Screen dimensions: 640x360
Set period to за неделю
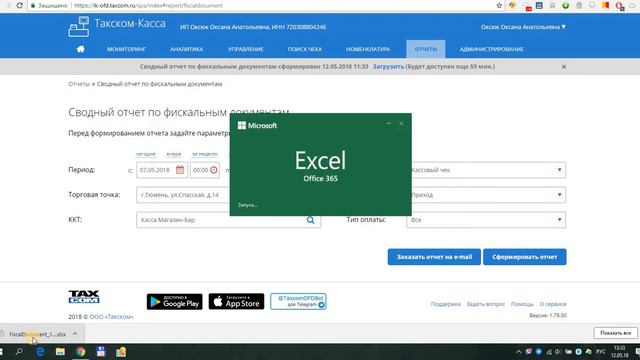204,154
